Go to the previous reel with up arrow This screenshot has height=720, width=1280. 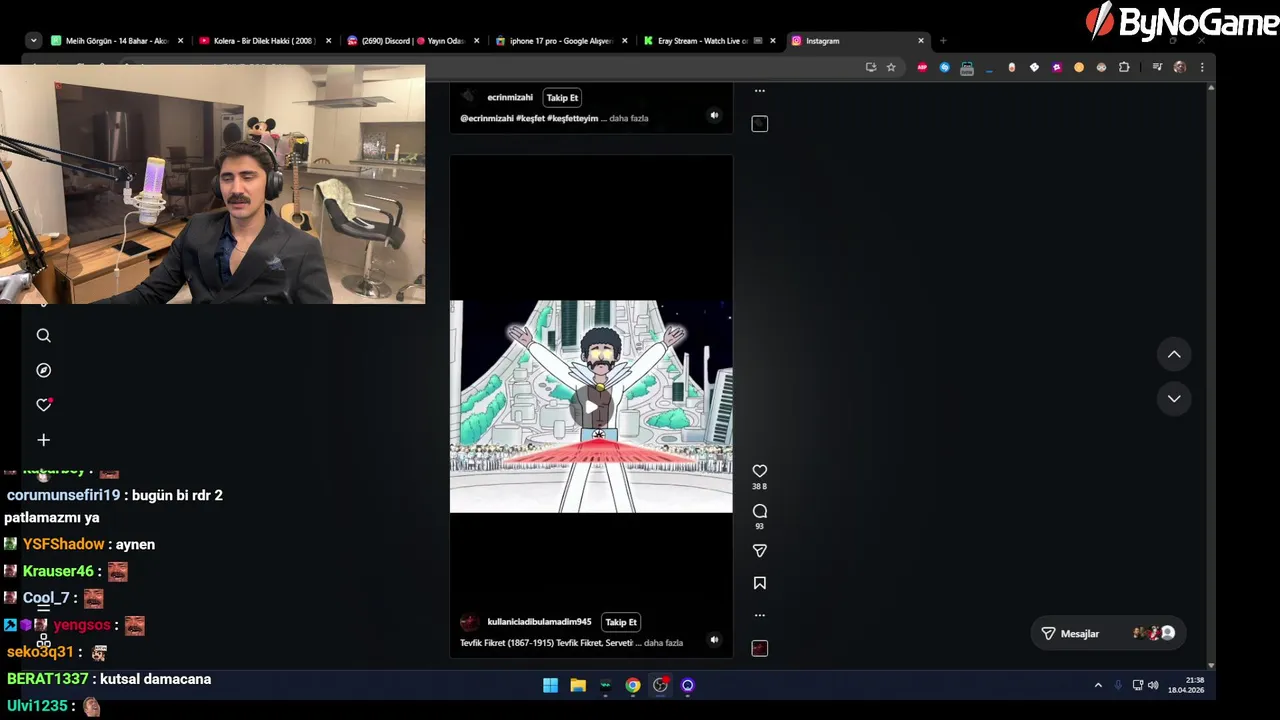[1174, 354]
